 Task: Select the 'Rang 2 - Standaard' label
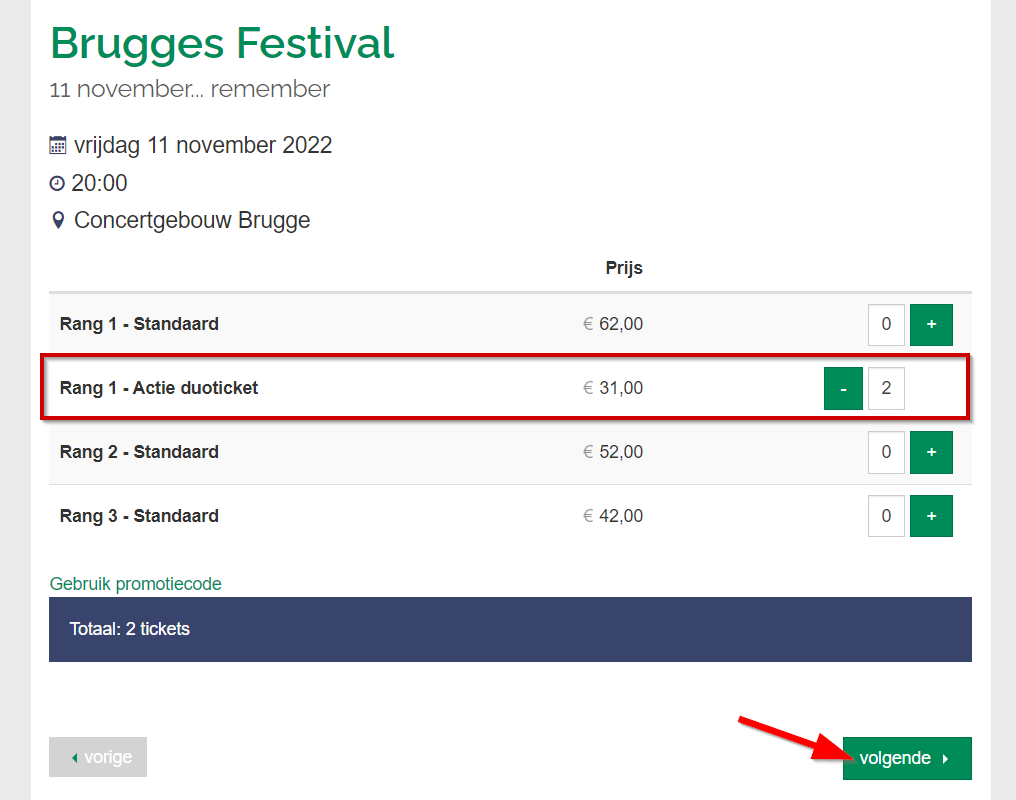(x=139, y=451)
